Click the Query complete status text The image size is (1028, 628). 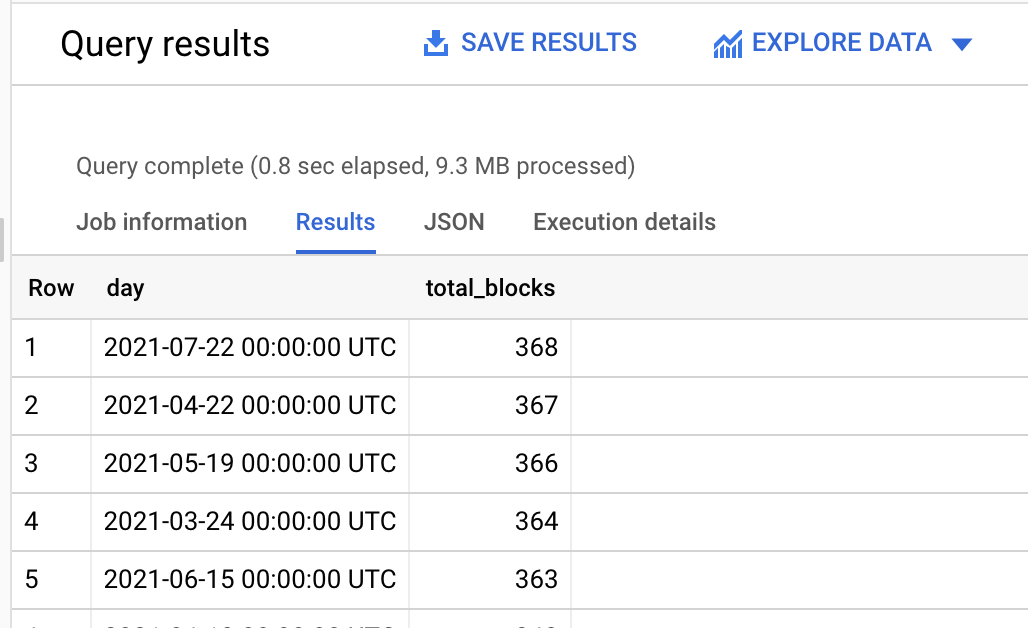(355, 166)
